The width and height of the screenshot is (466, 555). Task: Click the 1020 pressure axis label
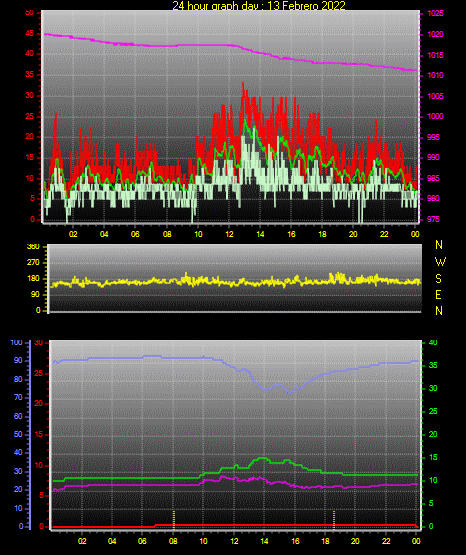pos(435,34)
